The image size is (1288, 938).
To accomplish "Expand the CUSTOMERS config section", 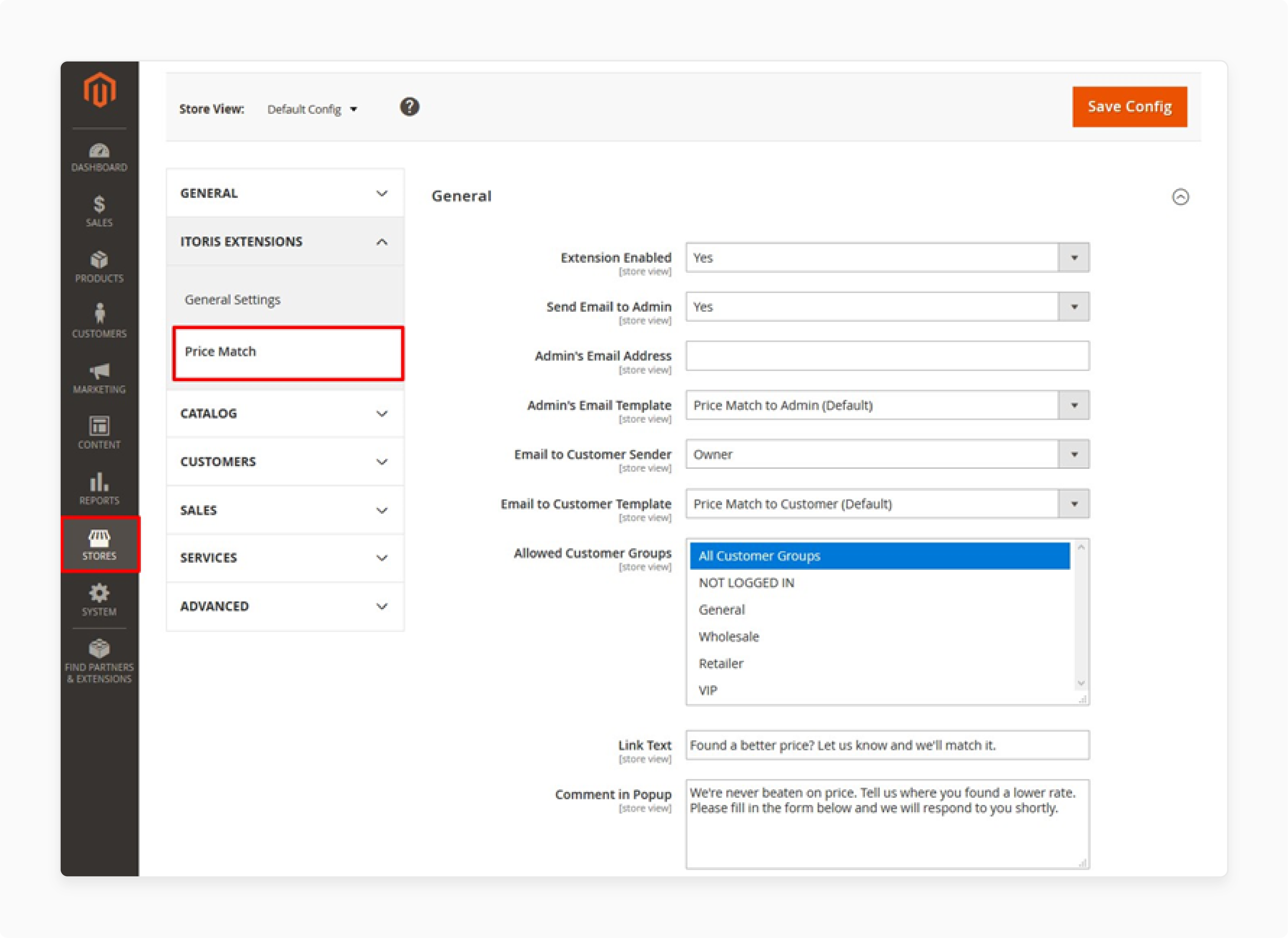I will coord(285,461).
